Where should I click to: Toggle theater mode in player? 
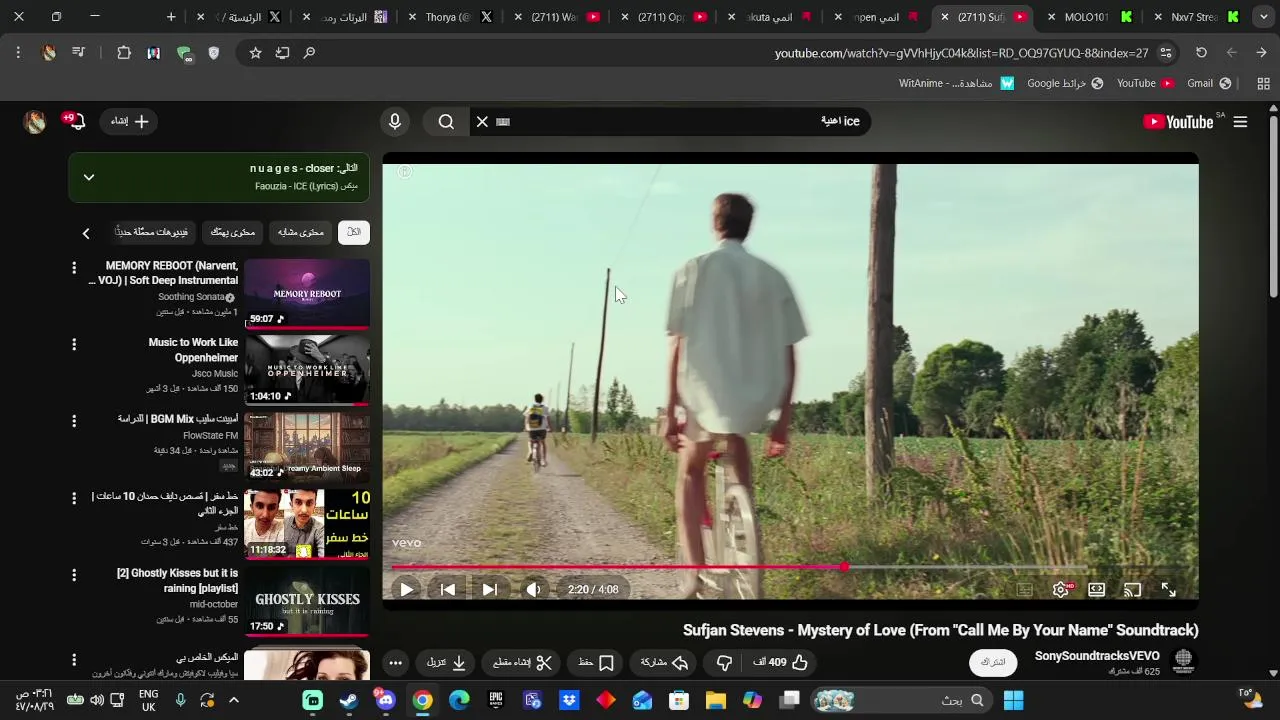coord(1097,590)
